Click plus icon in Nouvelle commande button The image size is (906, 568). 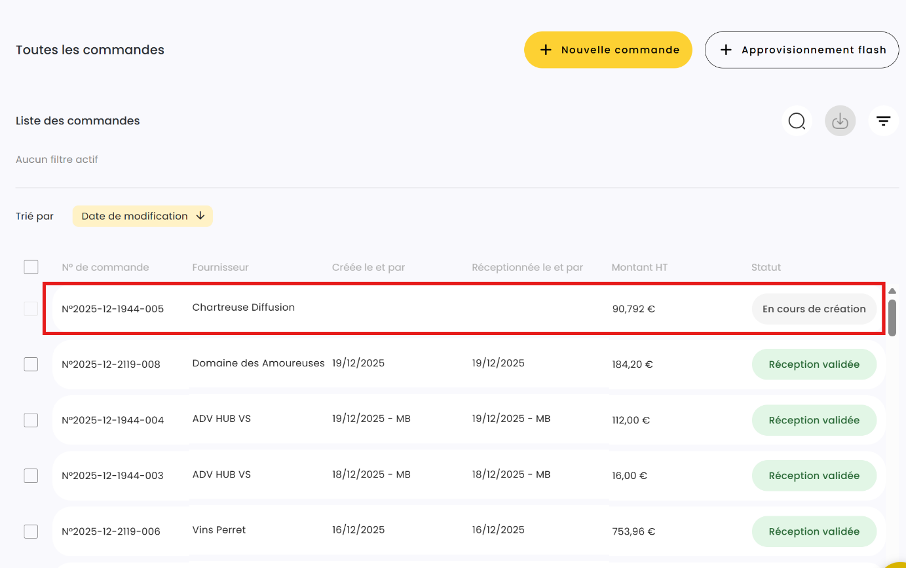pos(545,50)
